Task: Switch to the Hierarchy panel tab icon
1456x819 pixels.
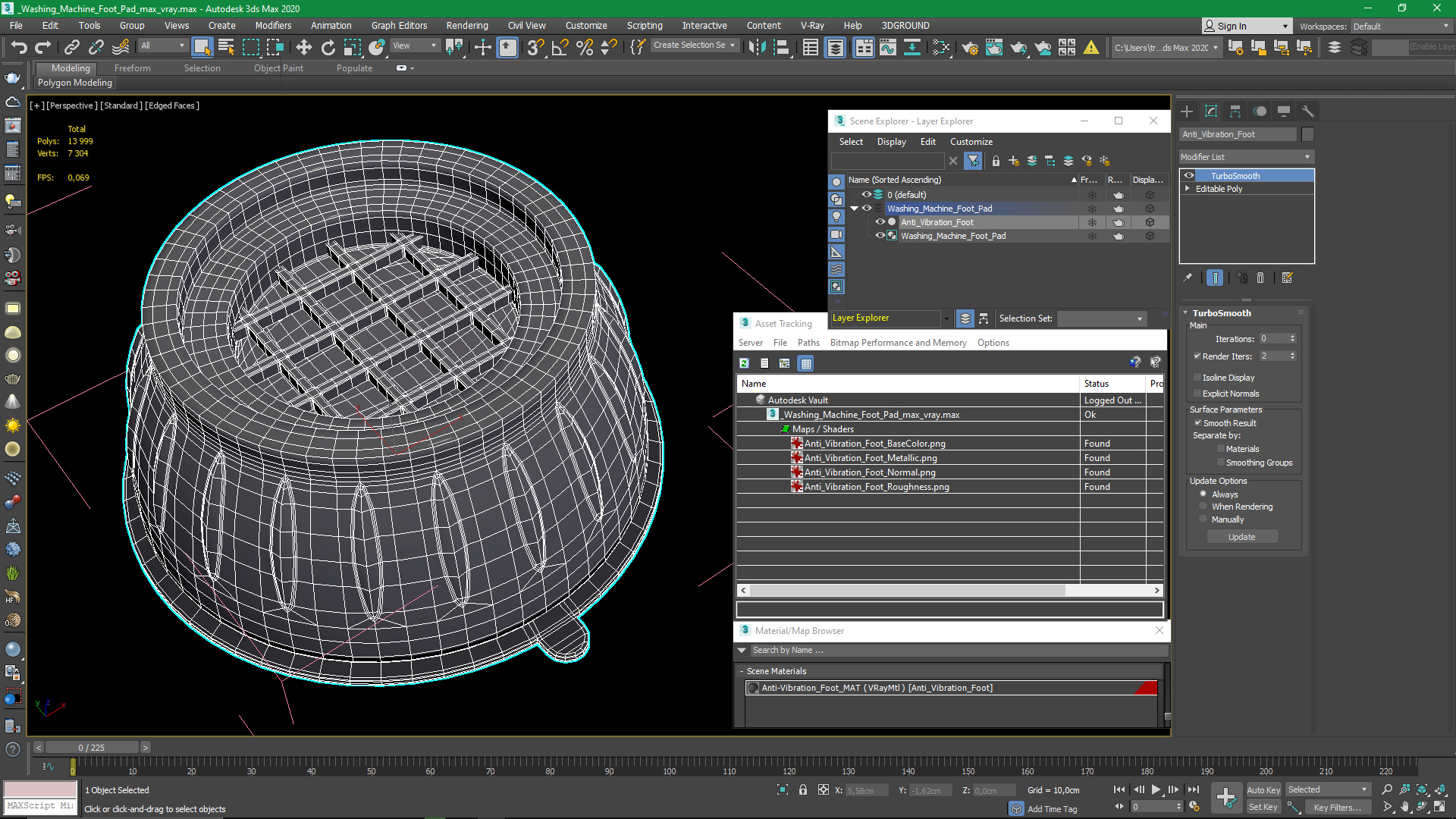Action: [x=1235, y=111]
